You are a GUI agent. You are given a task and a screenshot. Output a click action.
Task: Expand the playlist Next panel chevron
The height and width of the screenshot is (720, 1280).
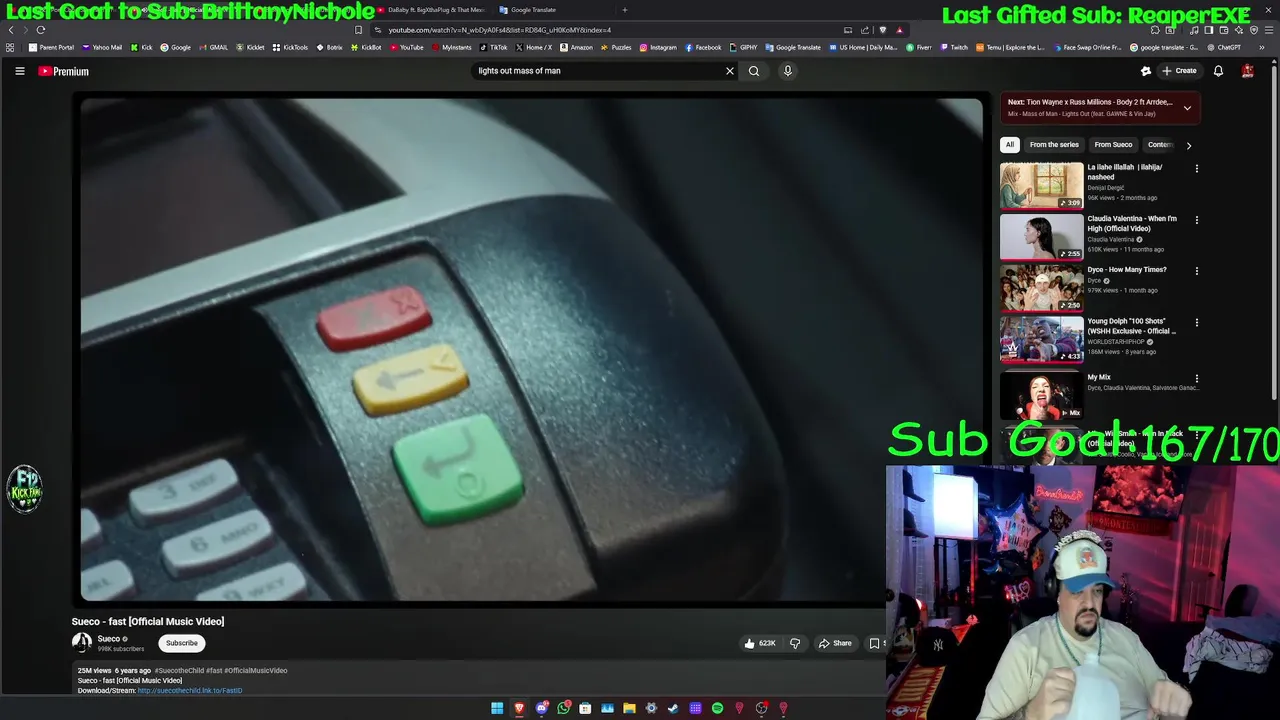1187,108
